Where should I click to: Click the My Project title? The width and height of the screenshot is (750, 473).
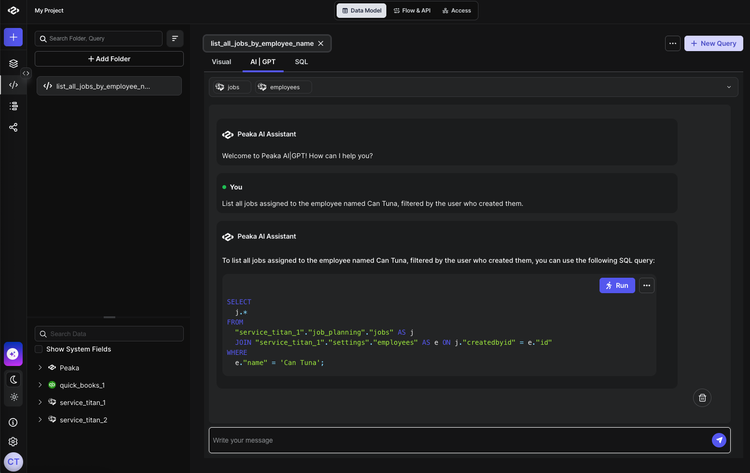[x=49, y=11]
